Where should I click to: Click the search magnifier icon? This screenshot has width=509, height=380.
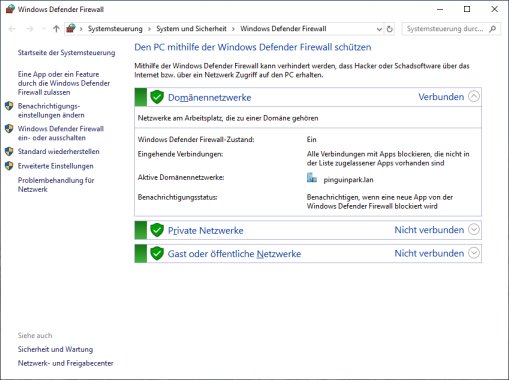493,29
